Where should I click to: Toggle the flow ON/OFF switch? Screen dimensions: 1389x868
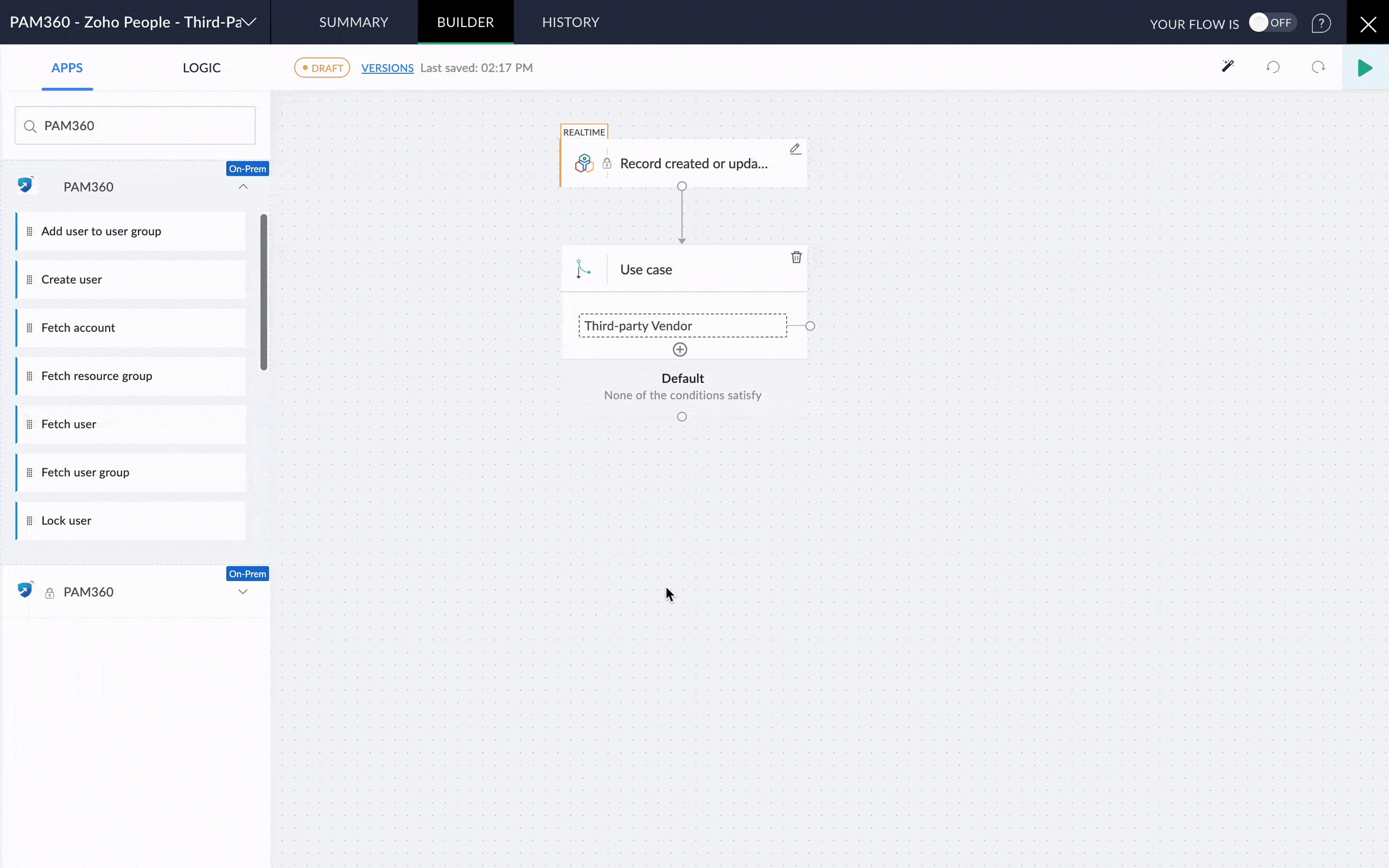click(1273, 22)
